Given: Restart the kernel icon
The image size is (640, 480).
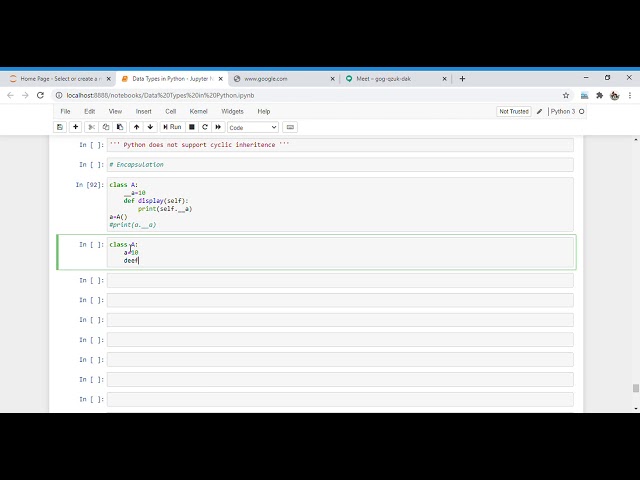Looking at the screenshot, I should click(x=205, y=127).
